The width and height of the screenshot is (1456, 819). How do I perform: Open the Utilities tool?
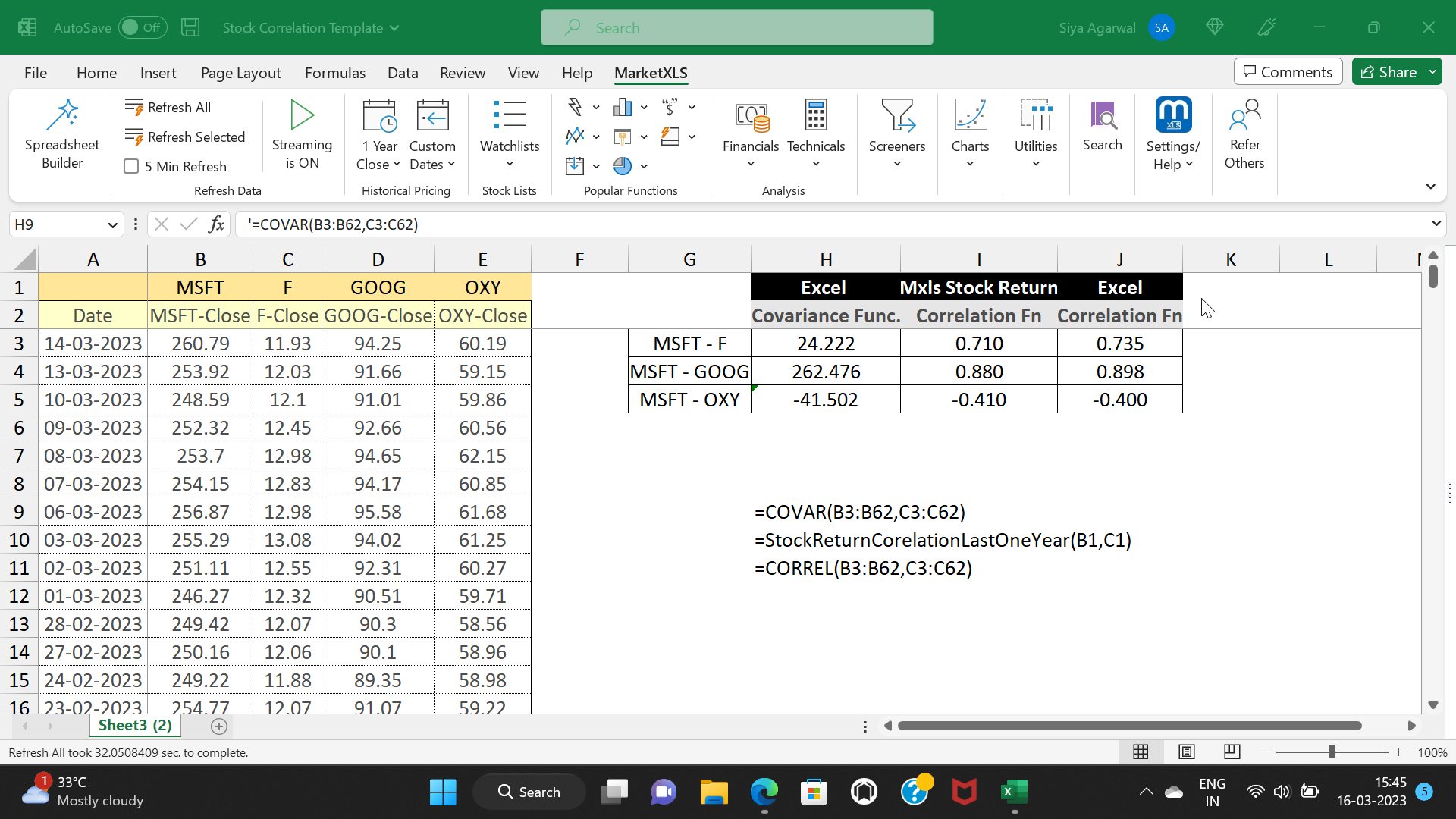pos(1036,135)
